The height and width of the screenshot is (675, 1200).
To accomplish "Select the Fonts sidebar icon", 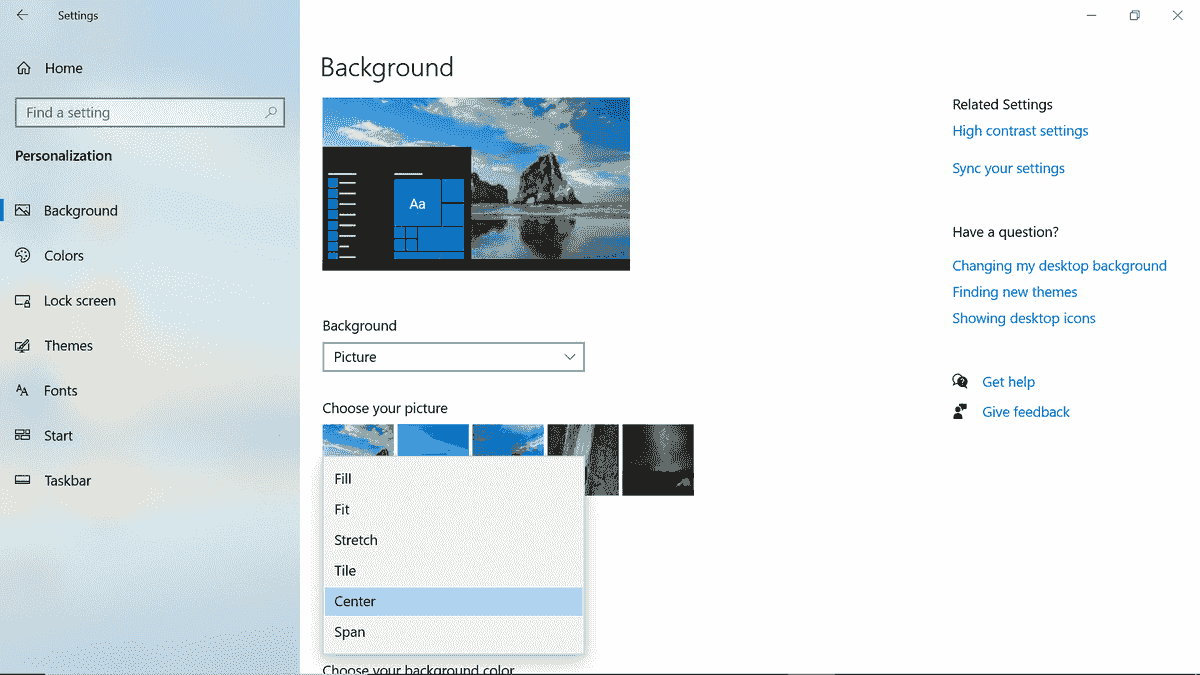I will [x=22, y=390].
